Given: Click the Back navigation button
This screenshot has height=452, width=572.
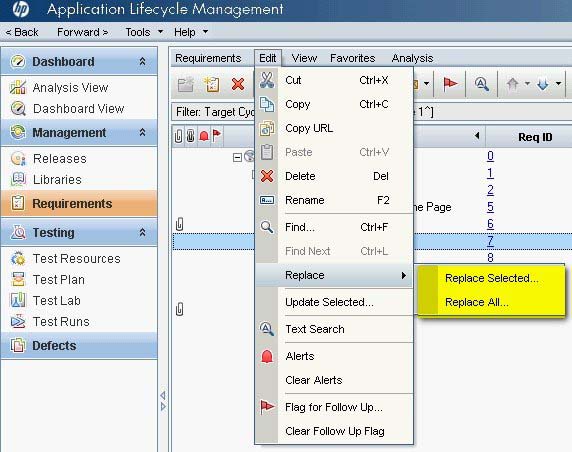Looking at the screenshot, I should tap(22, 32).
